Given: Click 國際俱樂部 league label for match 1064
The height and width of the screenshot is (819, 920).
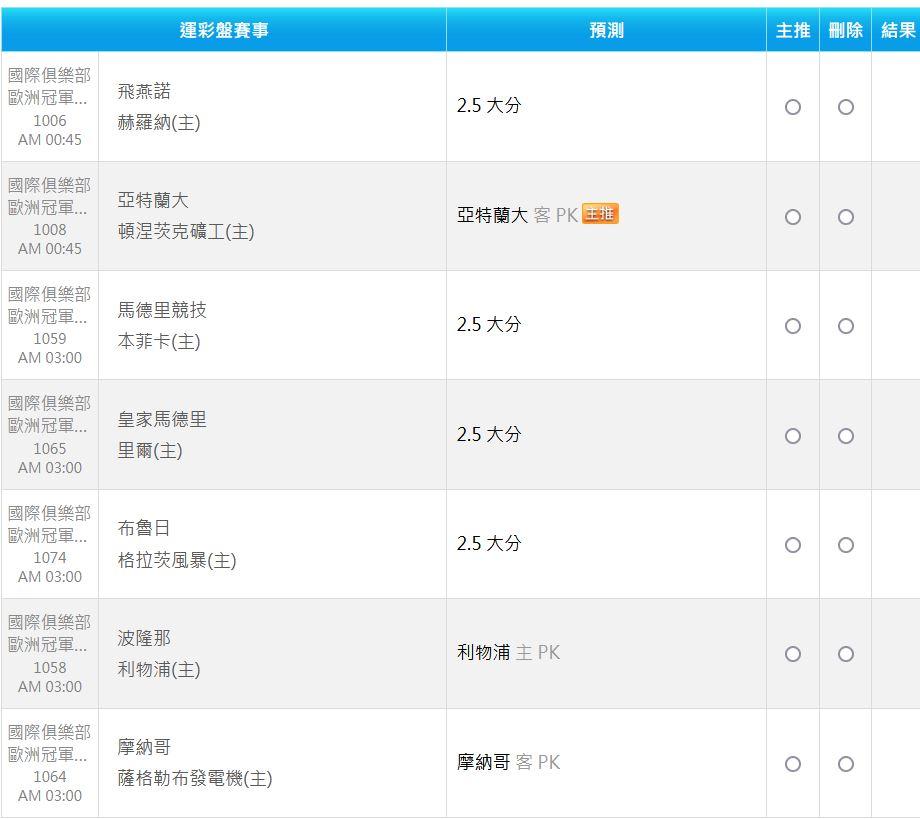Looking at the screenshot, I should [x=49, y=732].
